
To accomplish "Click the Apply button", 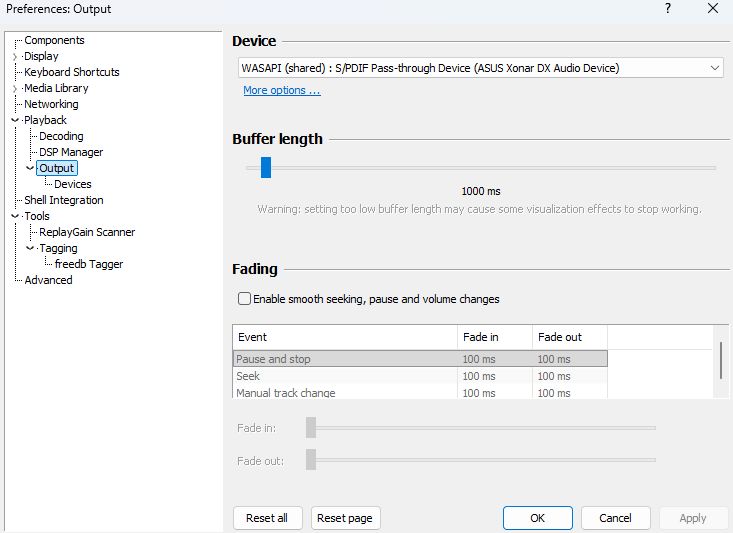I will 693,518.
